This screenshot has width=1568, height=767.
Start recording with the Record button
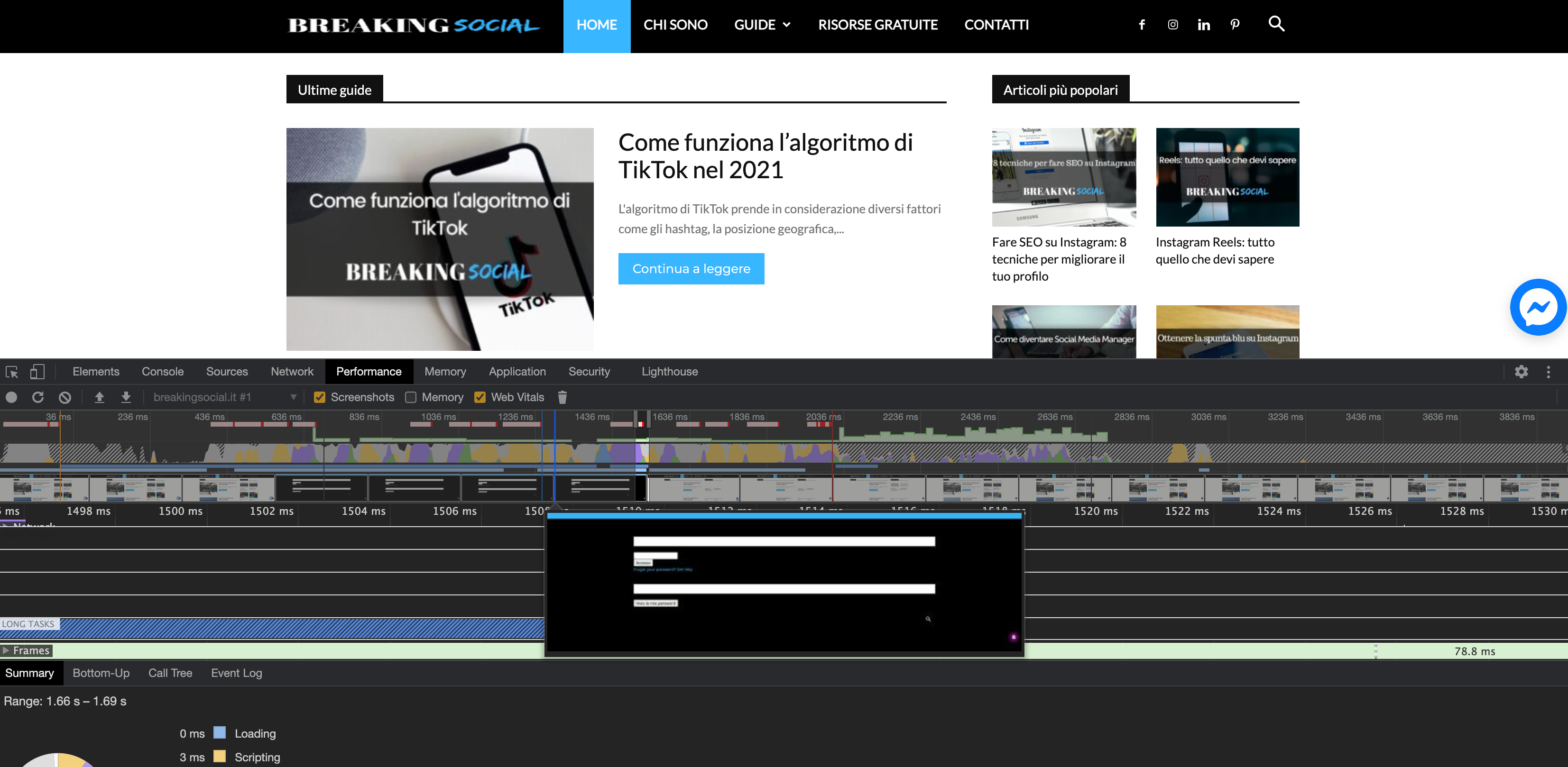tap(11, 397)
